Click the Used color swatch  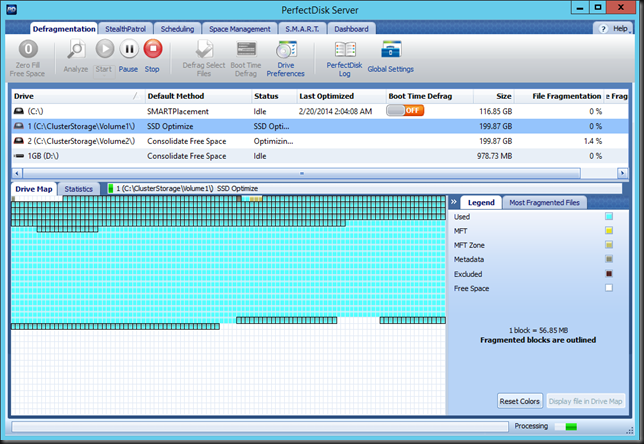pyautogui.click(x=609, y=216)
